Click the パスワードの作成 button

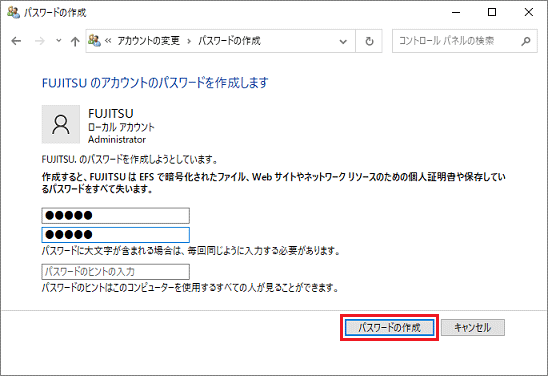[389, 328]
